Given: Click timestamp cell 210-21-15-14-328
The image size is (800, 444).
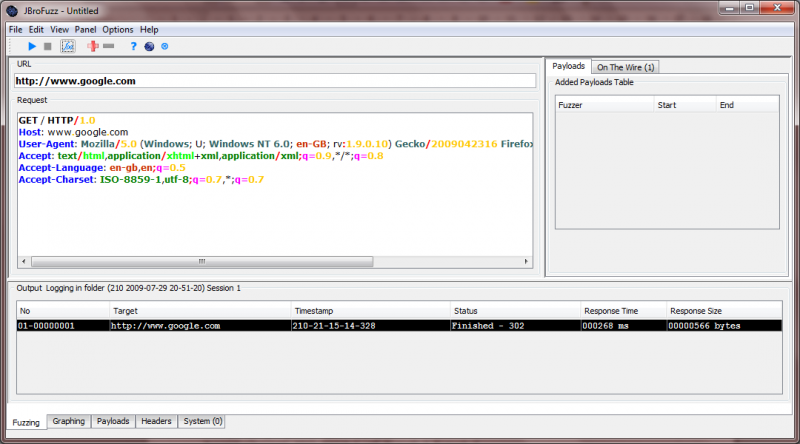Looking at the screenshot, I should [370, 326].
